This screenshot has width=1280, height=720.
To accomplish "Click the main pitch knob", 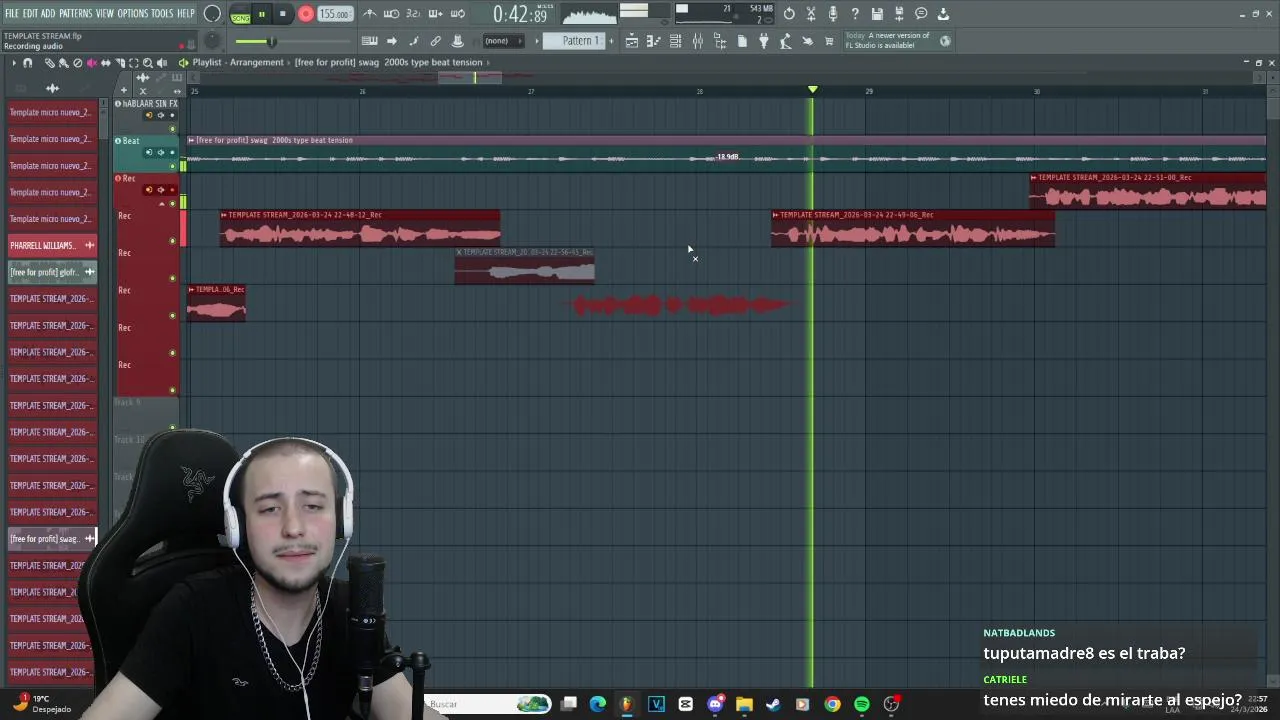I will click(213, 41).
